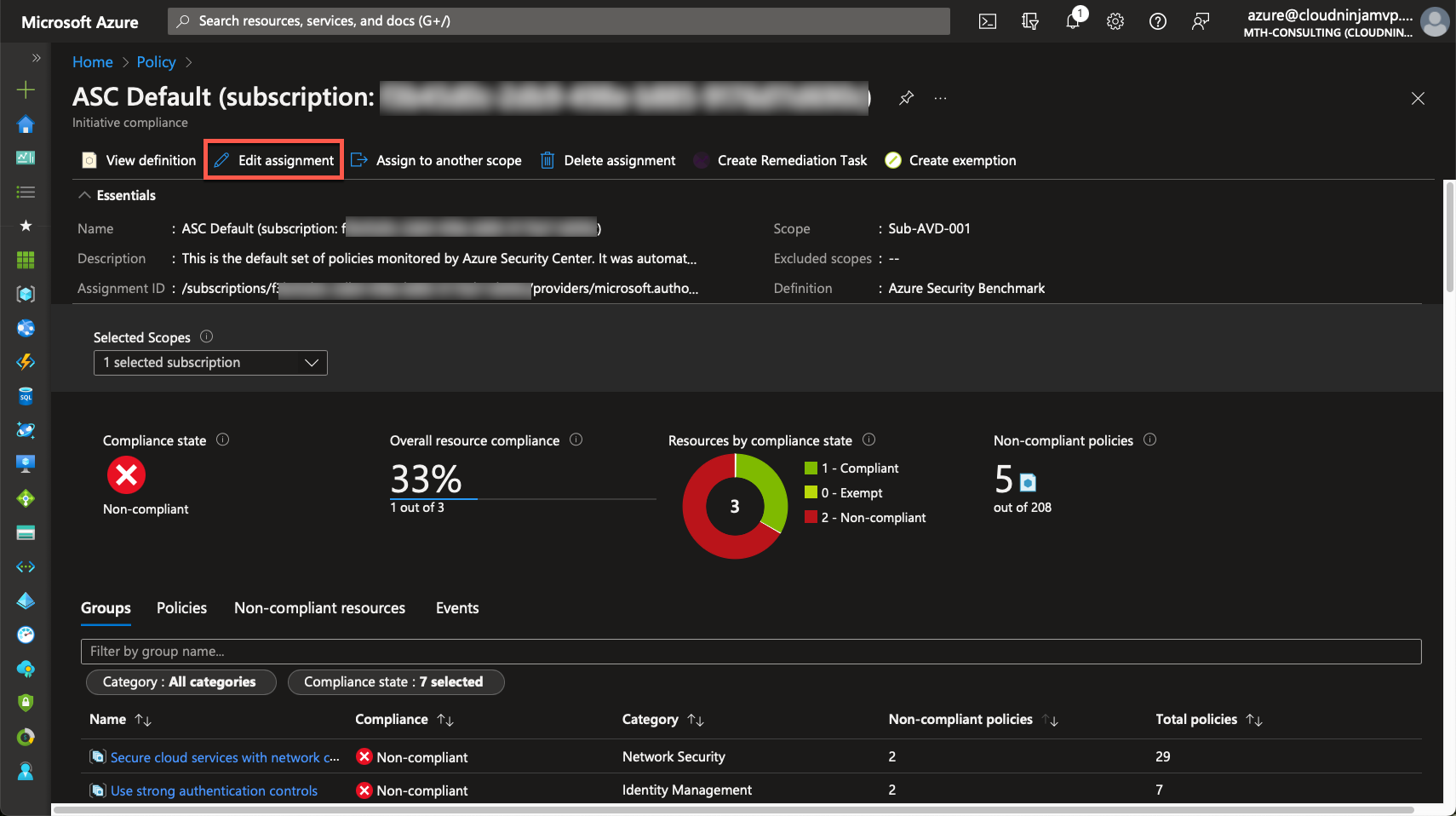Click Delete assignment button

pyautogui.click(x=608, y=160)
